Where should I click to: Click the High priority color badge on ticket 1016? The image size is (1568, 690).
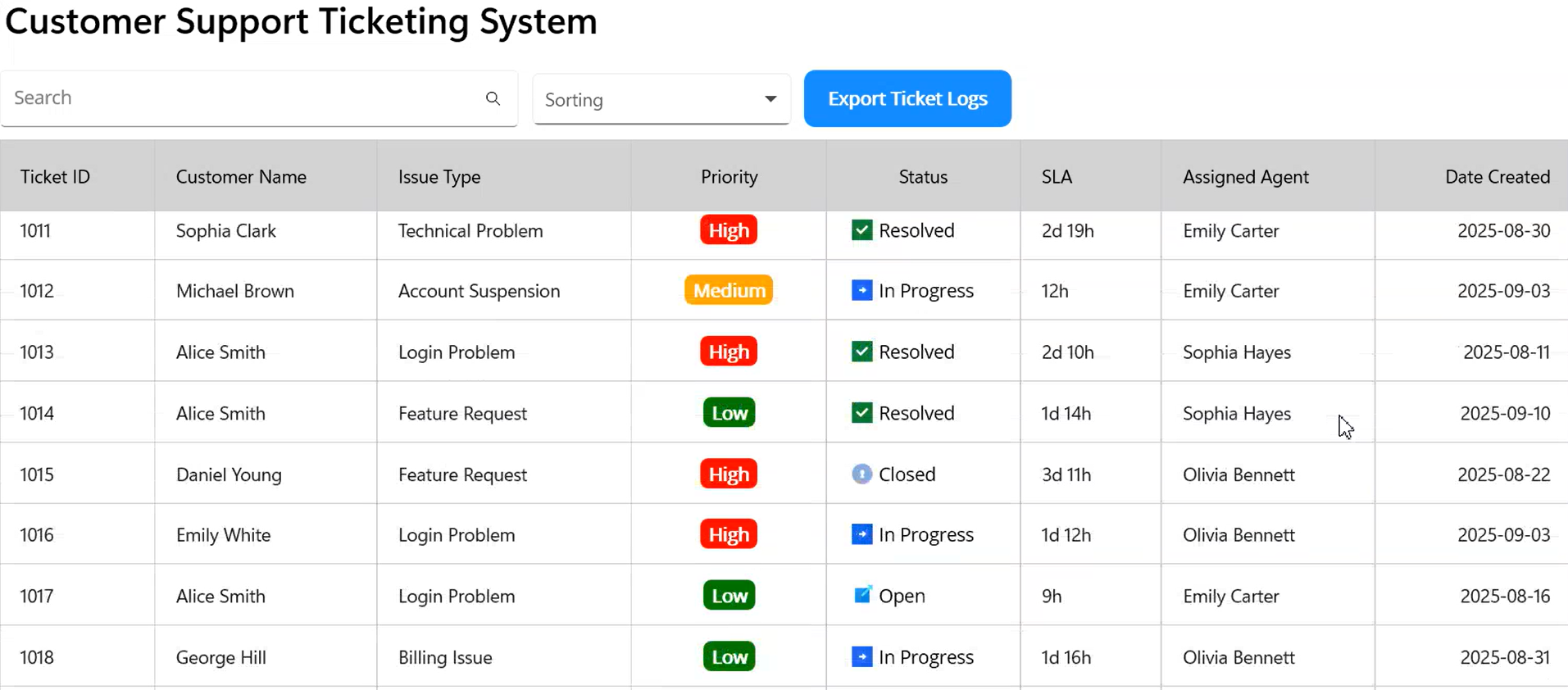[x=728, y=534]
